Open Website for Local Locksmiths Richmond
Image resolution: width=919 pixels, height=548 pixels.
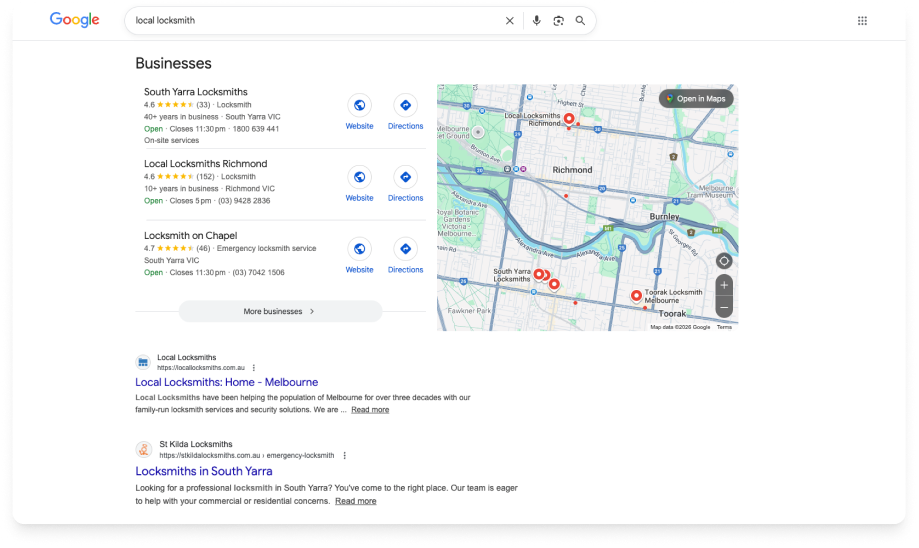click(x=359, y=184)
